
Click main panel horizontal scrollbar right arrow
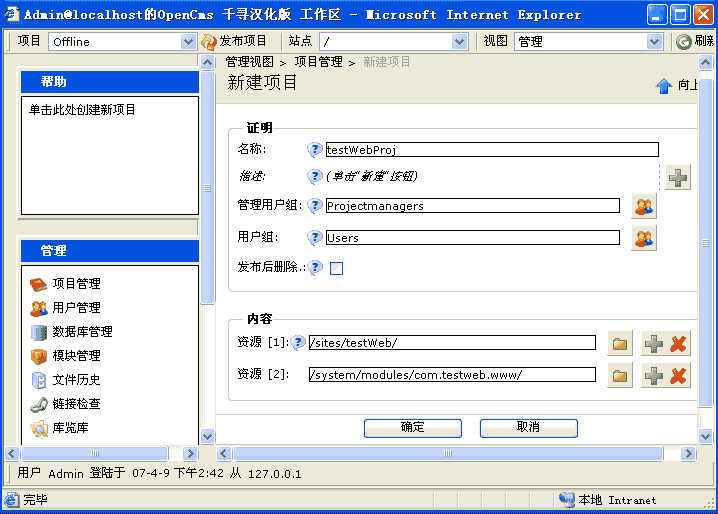687,454
